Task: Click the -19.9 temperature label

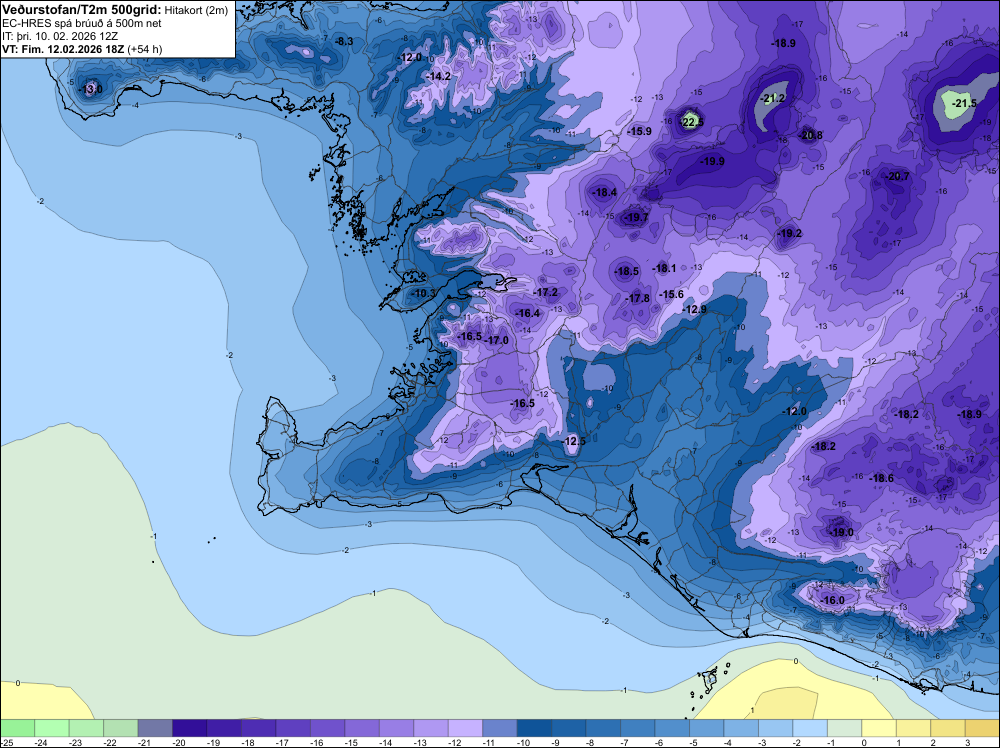Action: pyautogui.click(x=712, y=161)
